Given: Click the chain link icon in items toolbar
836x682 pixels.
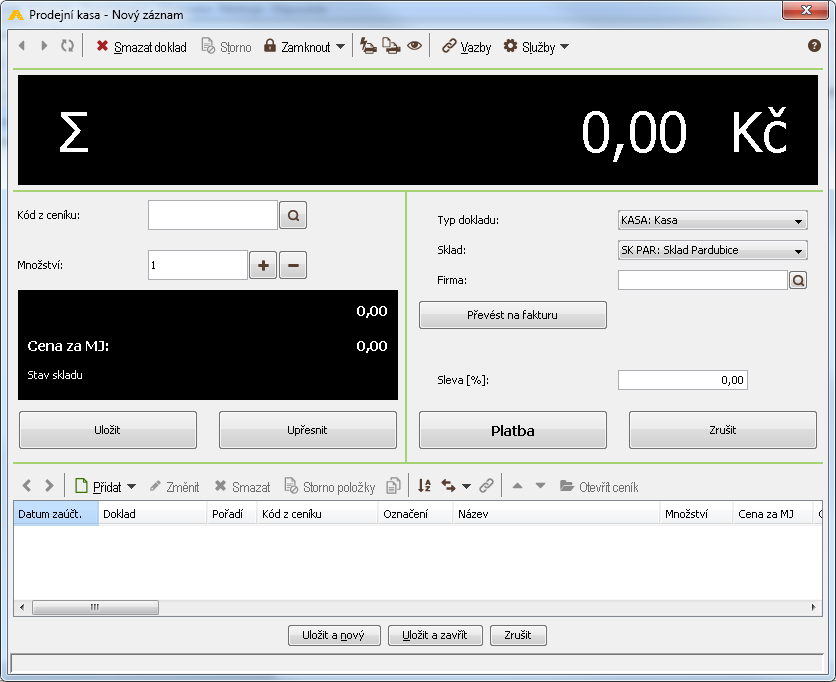Looking at the screenshot, I should coord(486,486).
